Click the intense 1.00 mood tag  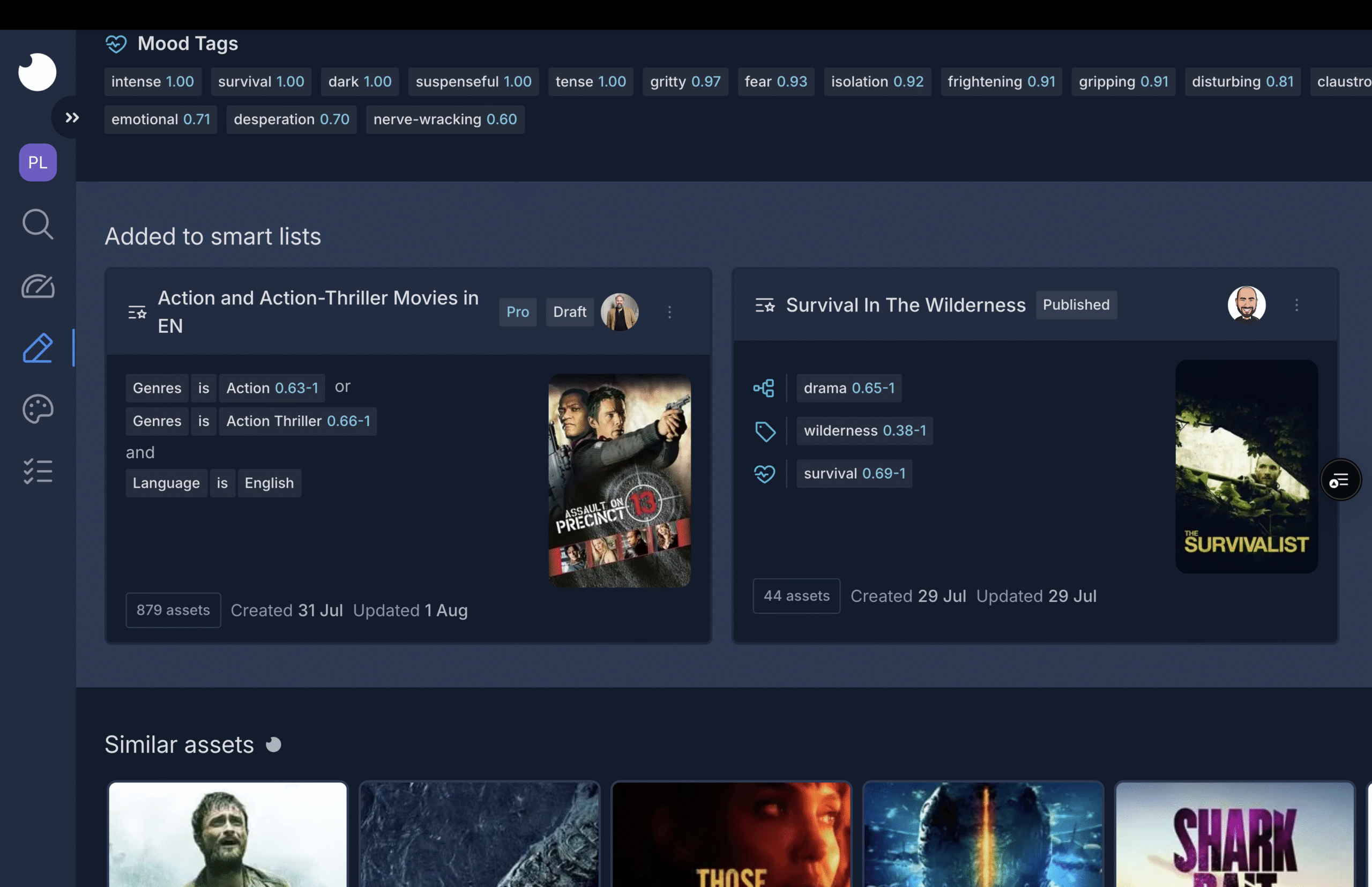153,82
